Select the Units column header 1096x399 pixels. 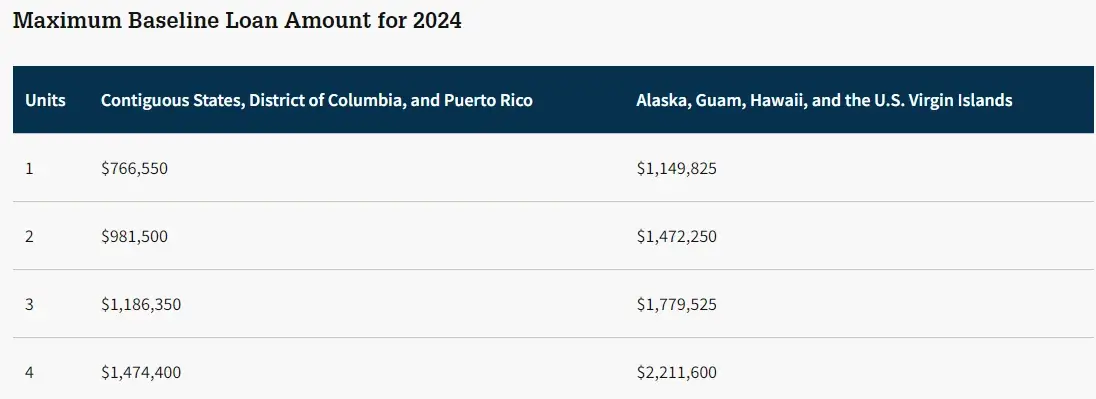click(x=45, y=100)
